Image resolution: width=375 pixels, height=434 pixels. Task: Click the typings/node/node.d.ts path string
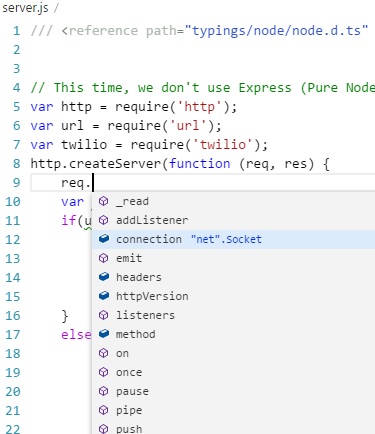tap(276, 31)
